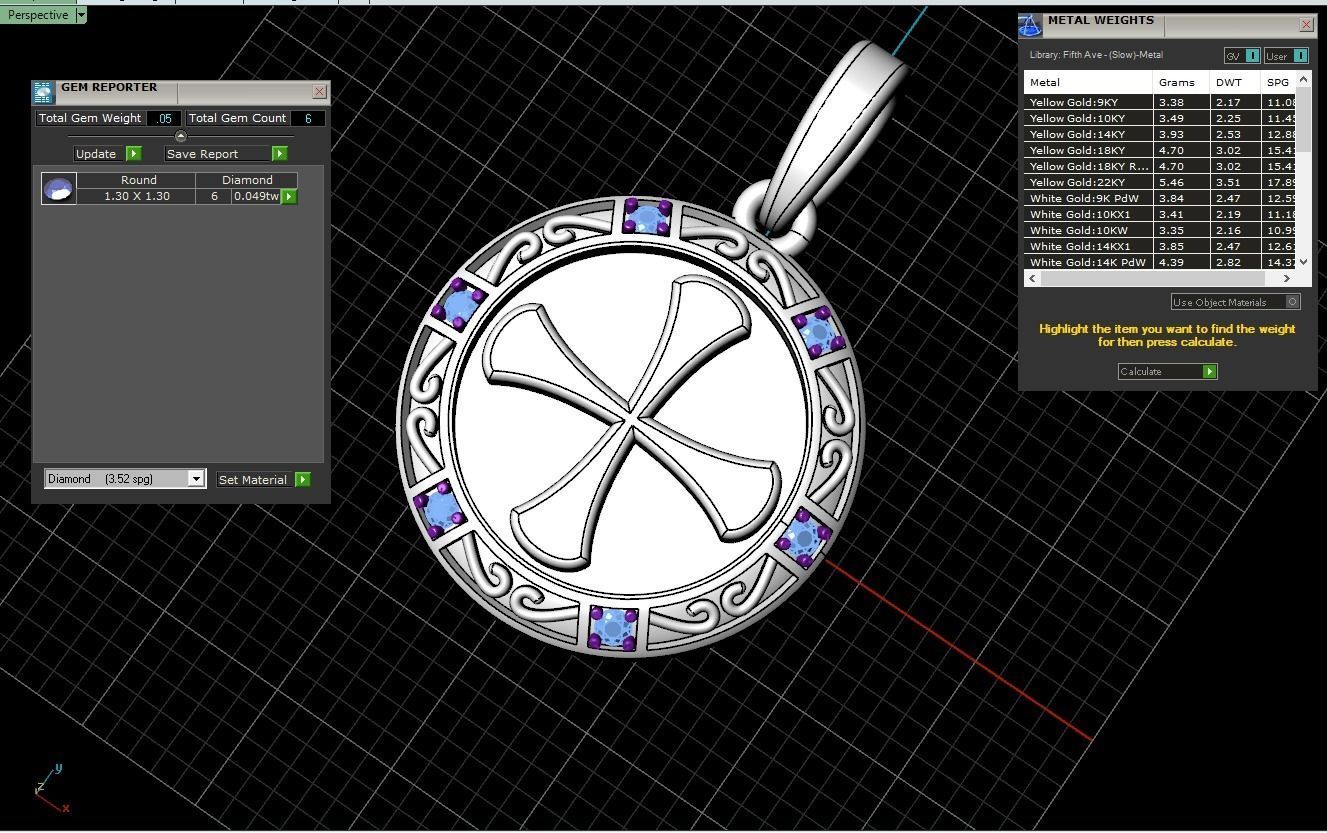Select White Gold:10KW row
This screenshot has width=1327, height=833.
(1160, 230)
